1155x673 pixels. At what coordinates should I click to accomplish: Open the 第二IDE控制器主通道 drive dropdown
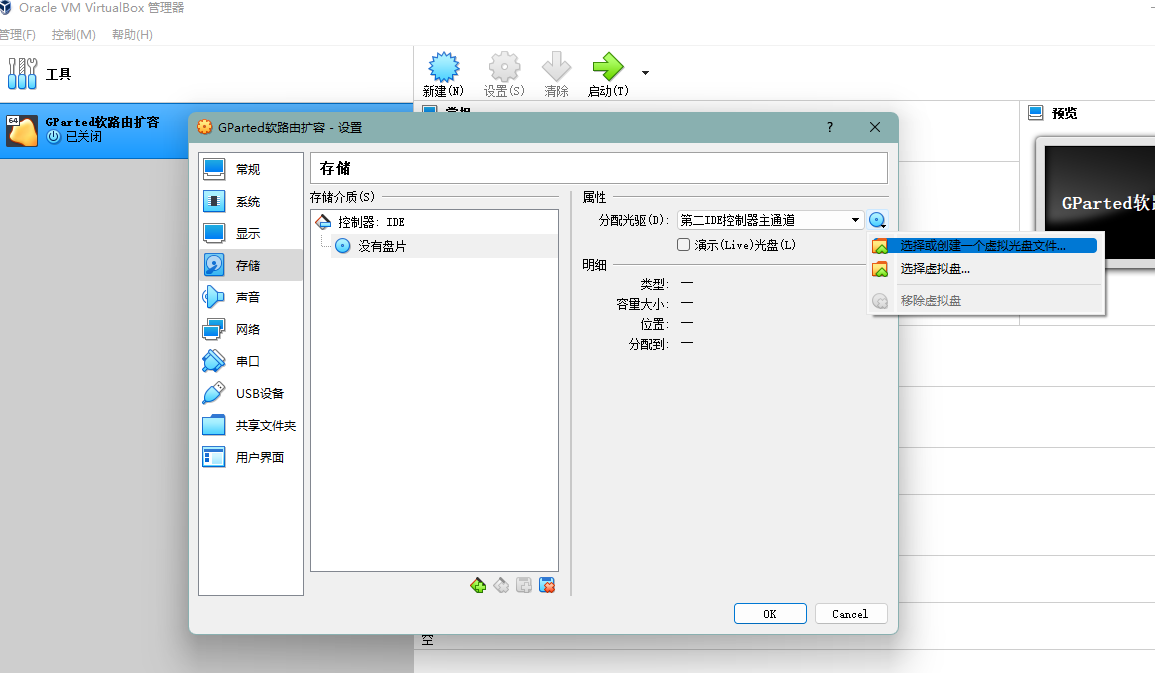770,220
